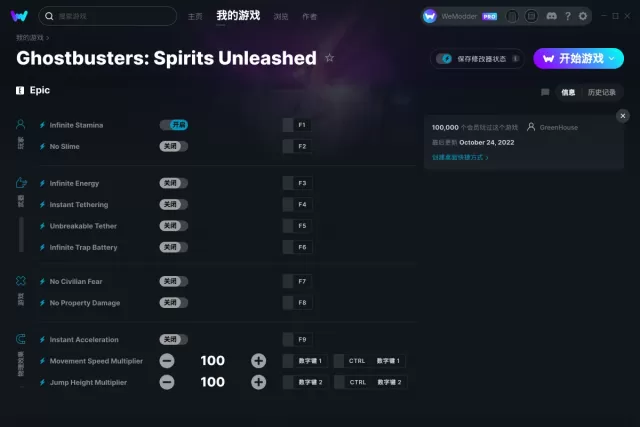Open the settings gear icon
The width and height of the screenshot is (640, 427).
click(584, 17)
